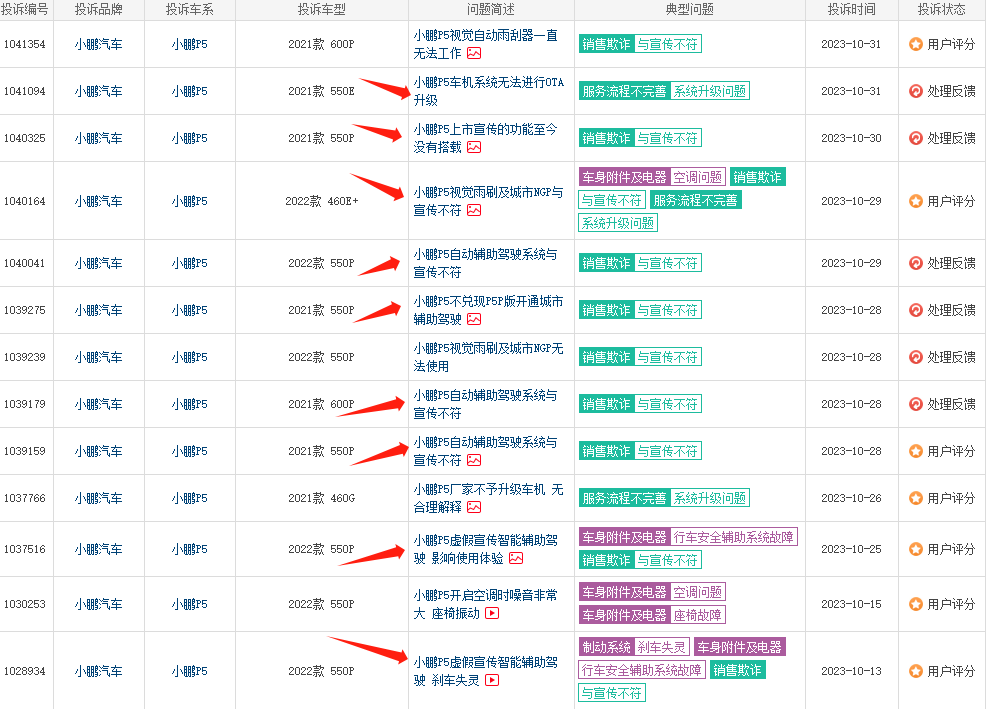The image size is (993, 709).
Task: Select date 2023-10-30
Action: 851,138
